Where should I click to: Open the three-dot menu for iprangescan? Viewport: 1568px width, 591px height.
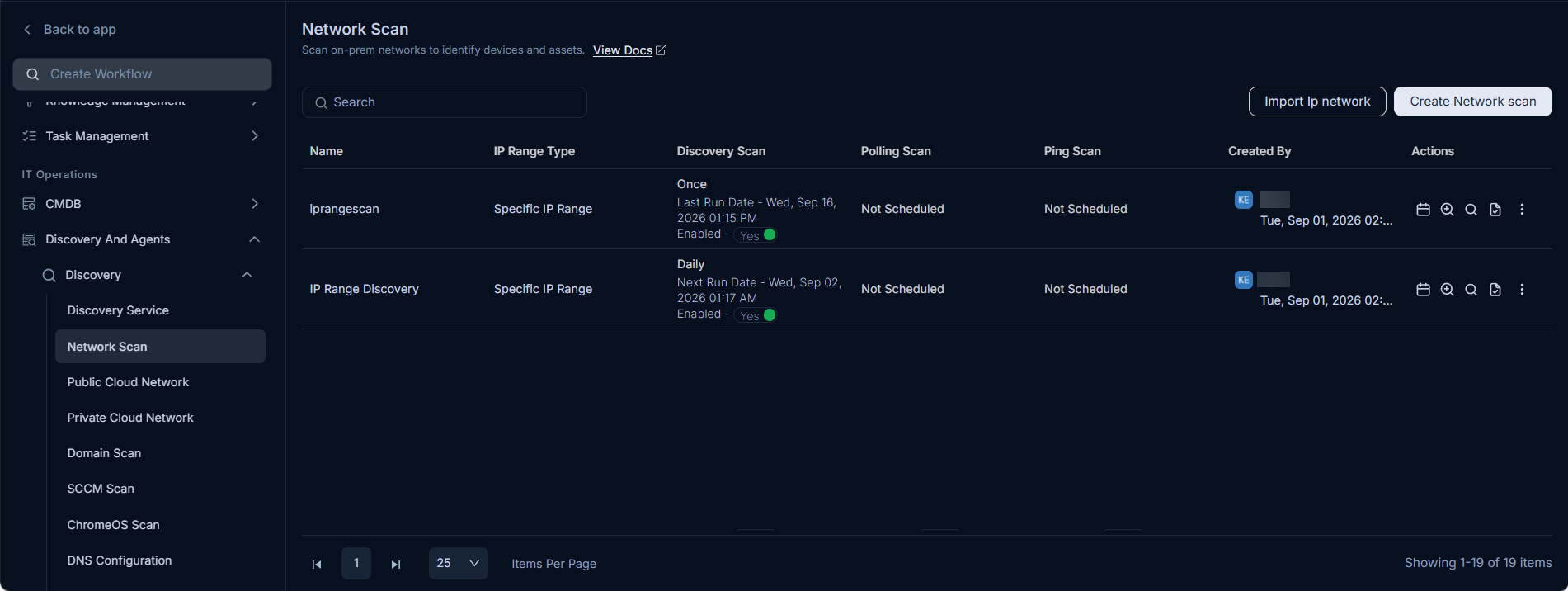pyautogui.click(x=1522, y=210)
